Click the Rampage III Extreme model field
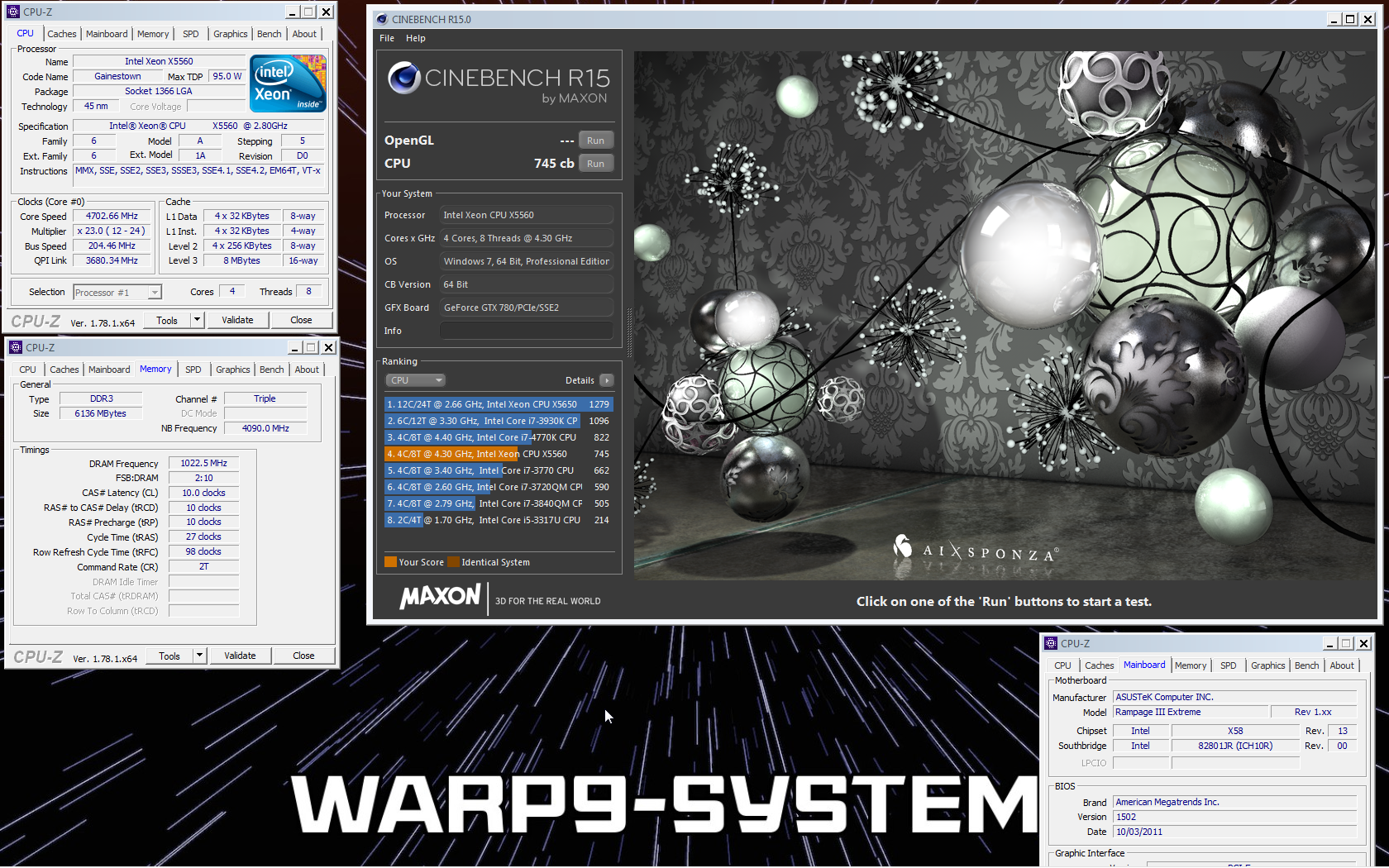 tap(1191, 713)
